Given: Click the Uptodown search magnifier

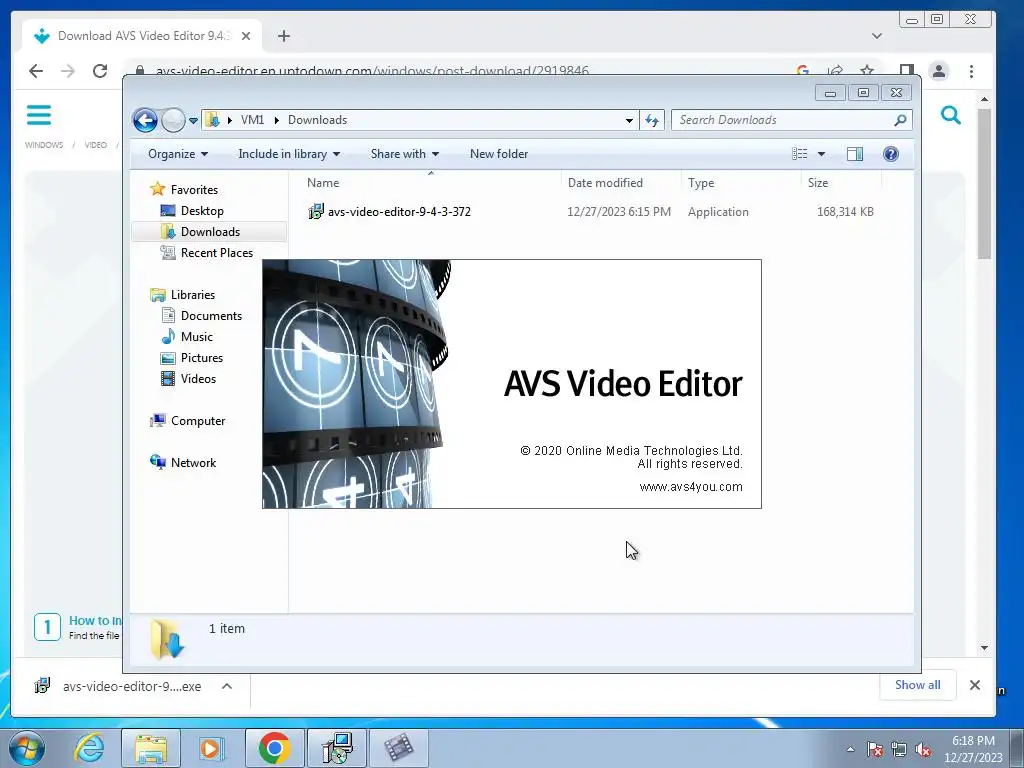Looking at the screenshot, I should coord(951,116).
